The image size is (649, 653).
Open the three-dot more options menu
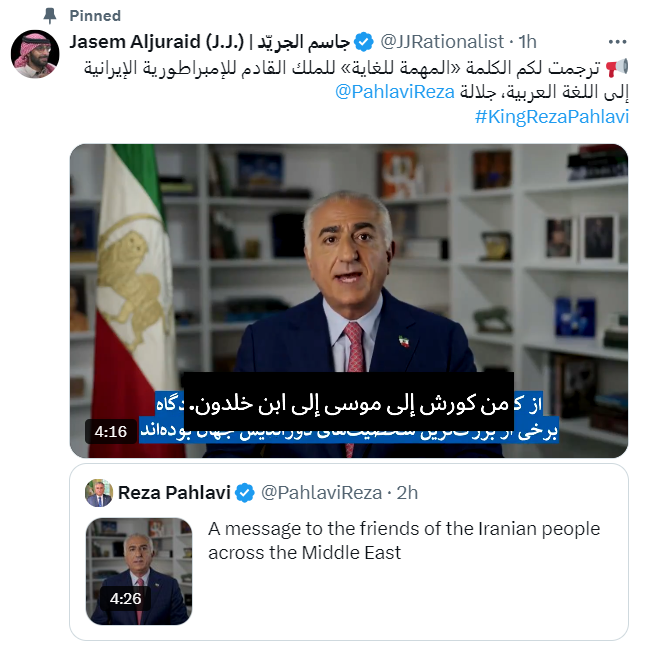coord(617,42)
